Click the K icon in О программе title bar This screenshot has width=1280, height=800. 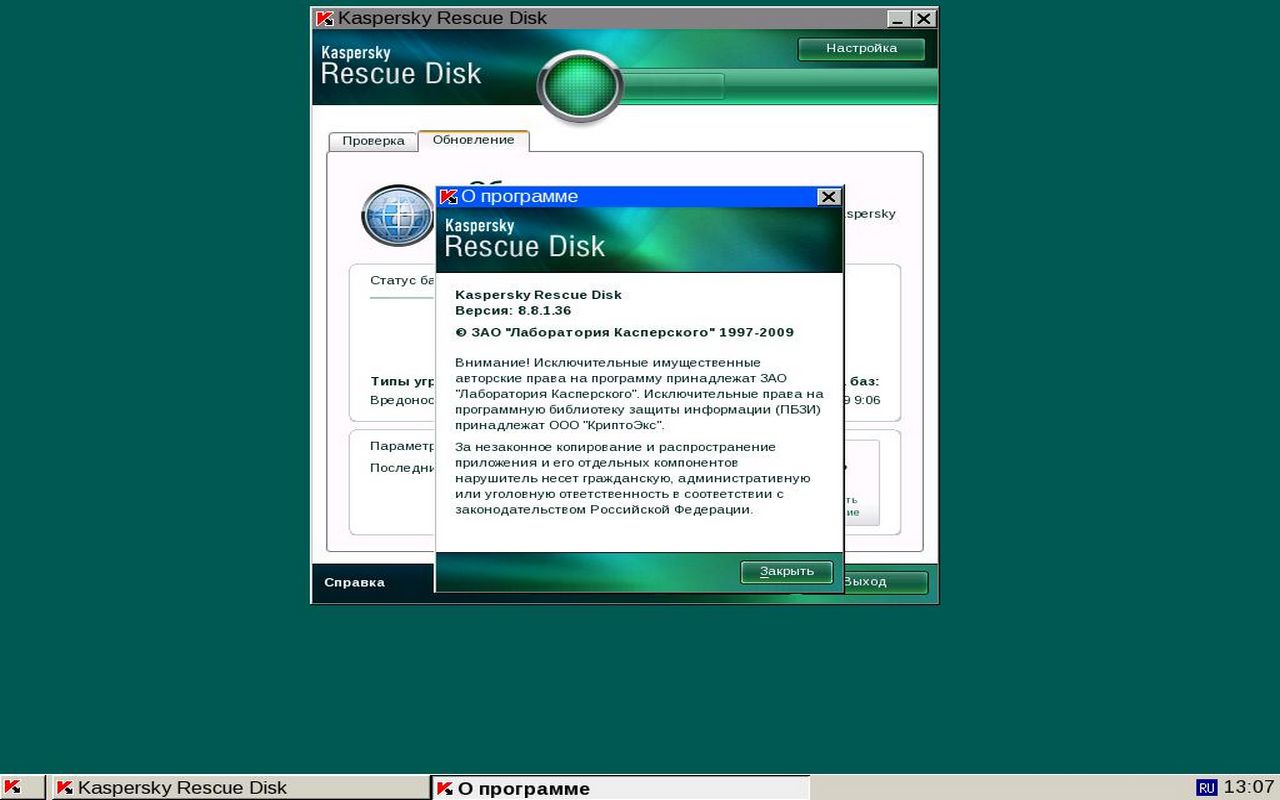coord(449,197)
